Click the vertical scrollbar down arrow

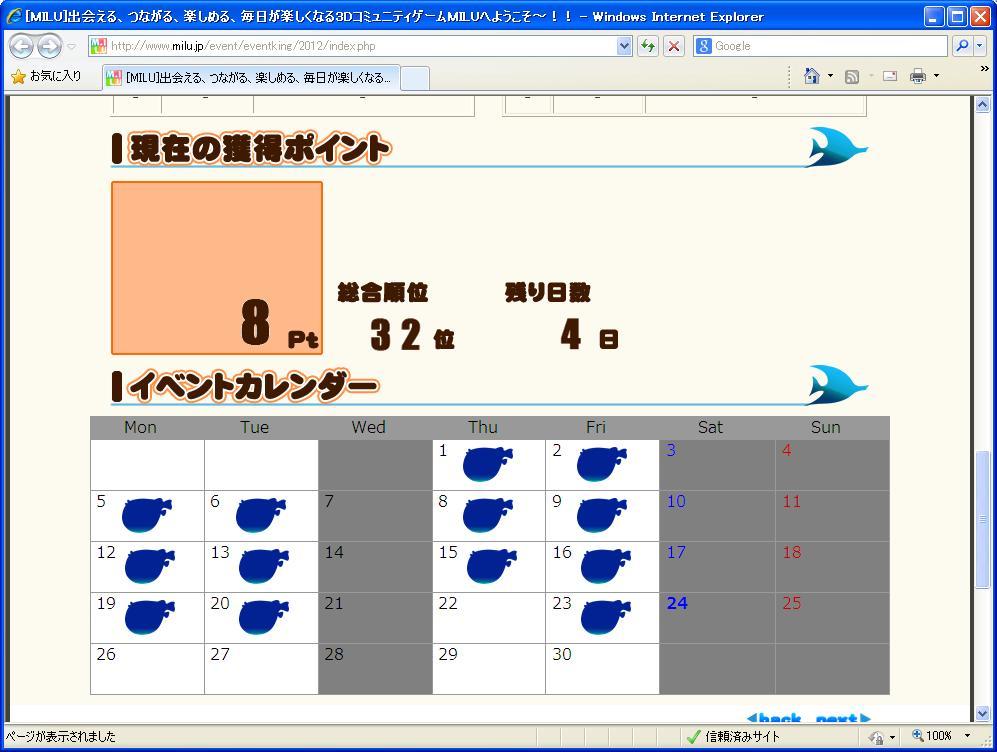coord(982,713)
